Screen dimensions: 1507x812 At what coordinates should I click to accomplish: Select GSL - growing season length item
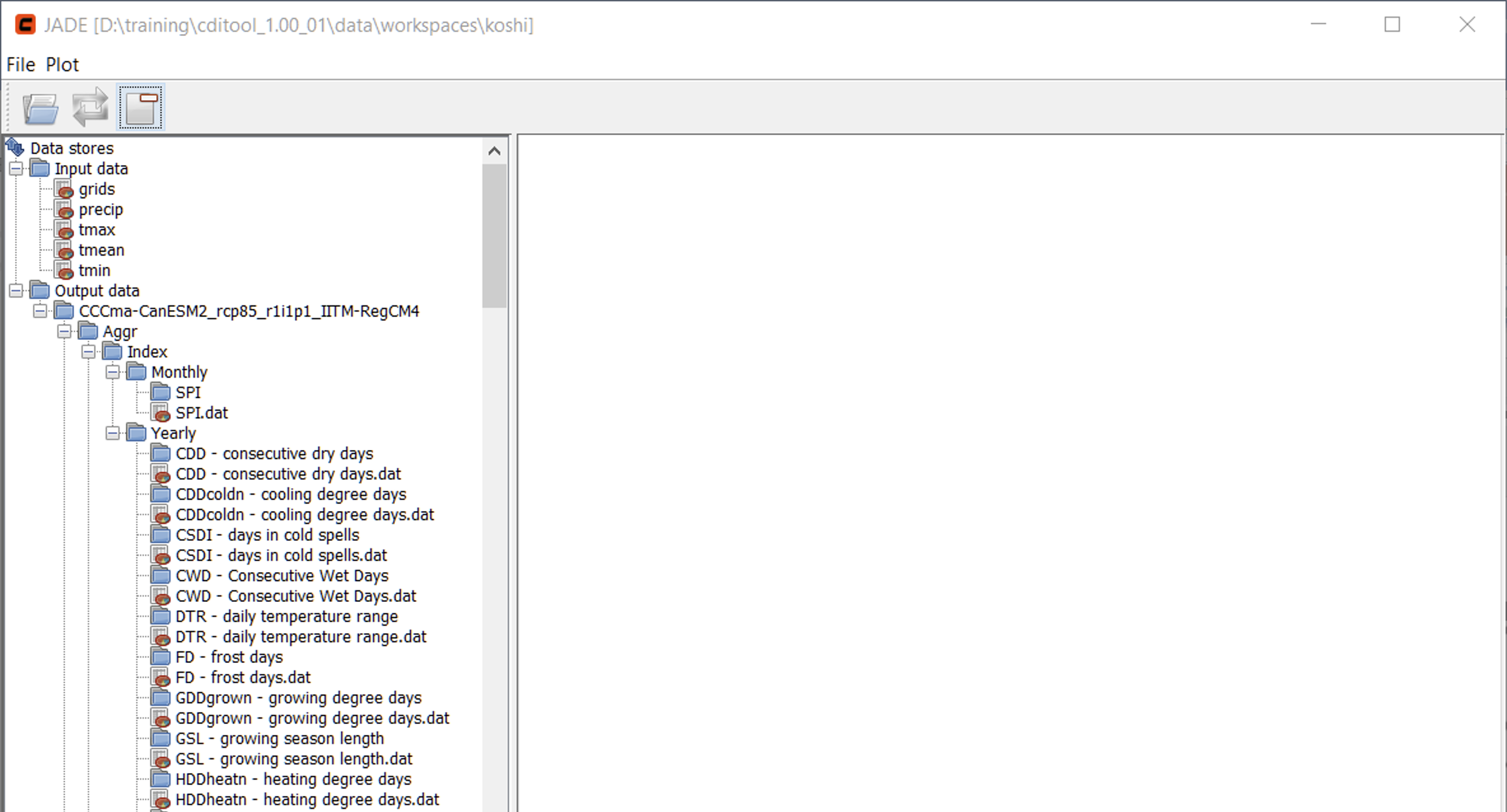coord(279,738)
